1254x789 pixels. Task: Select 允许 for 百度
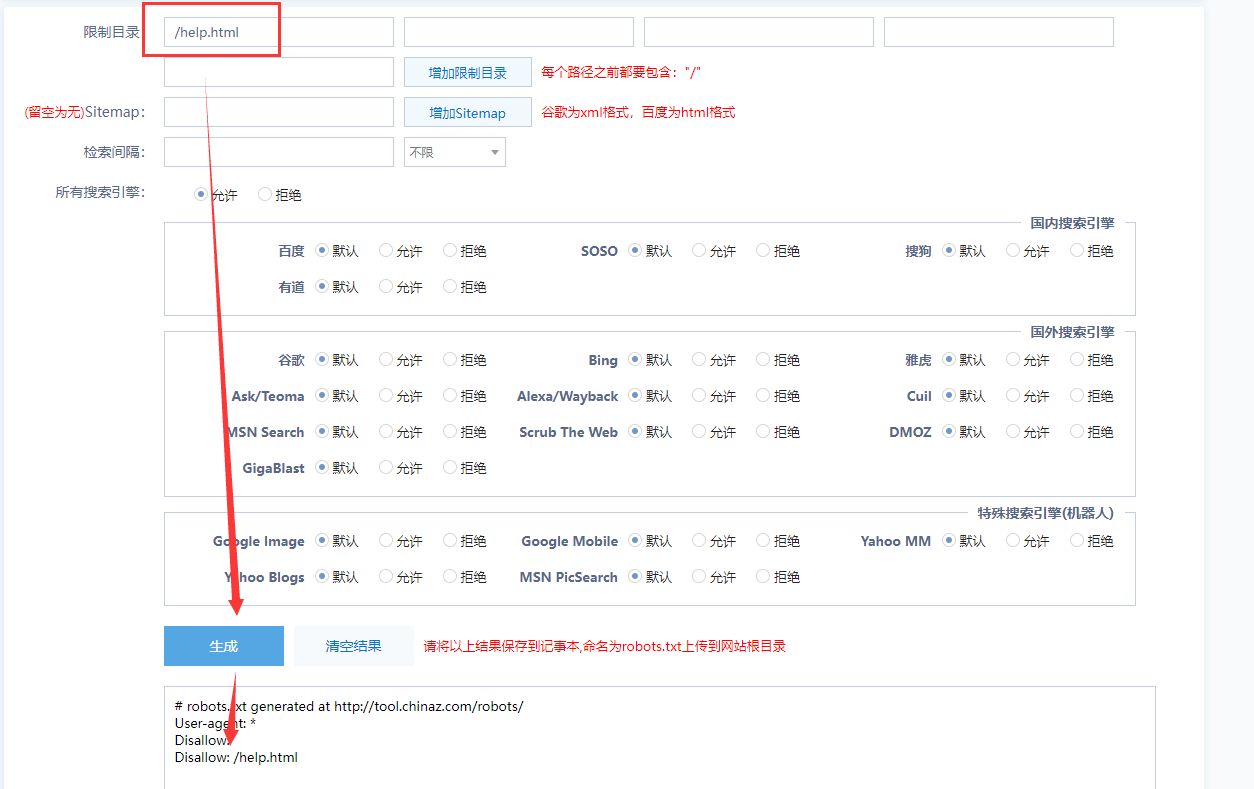tap(386, 251)
